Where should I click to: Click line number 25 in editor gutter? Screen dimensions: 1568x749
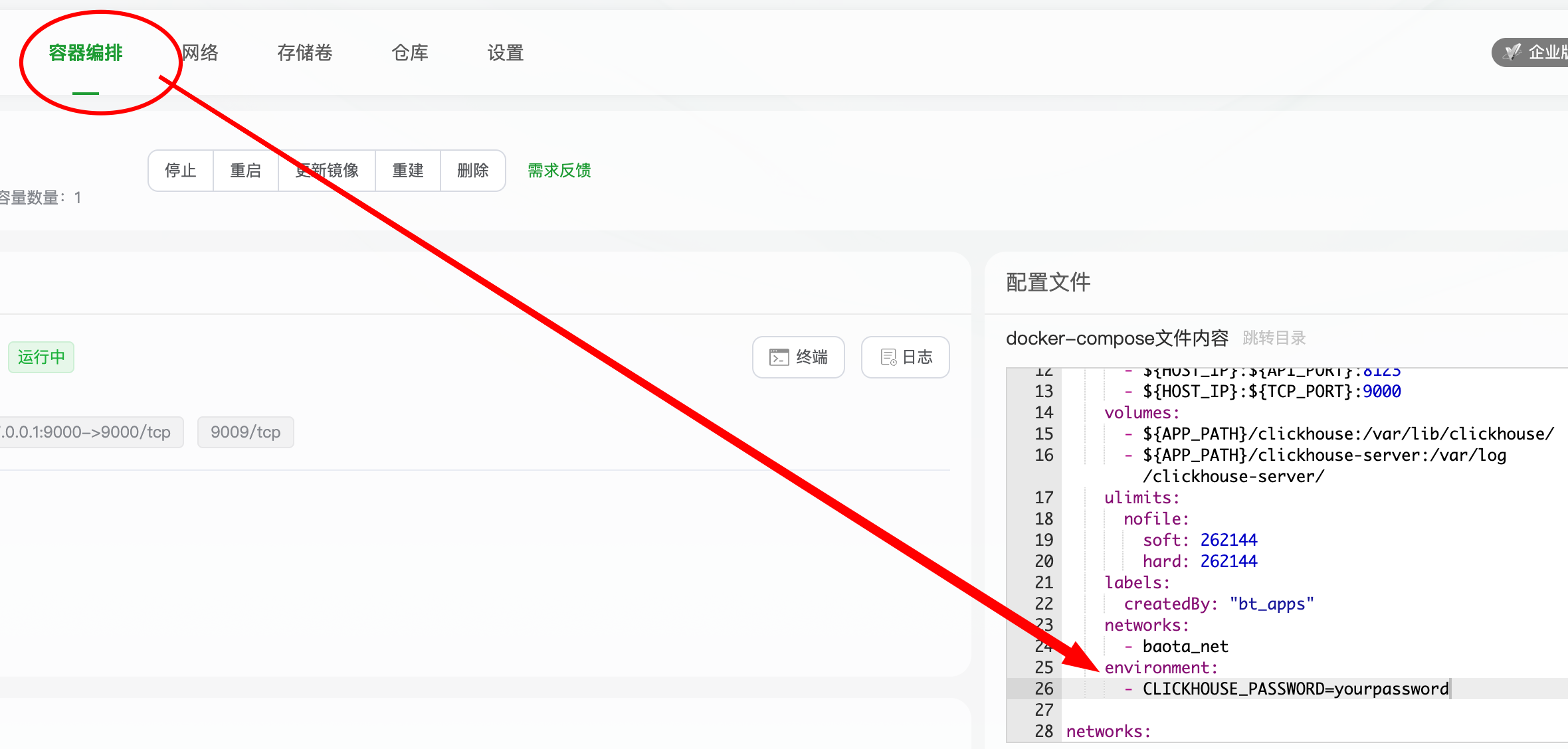coord(1044,667)
